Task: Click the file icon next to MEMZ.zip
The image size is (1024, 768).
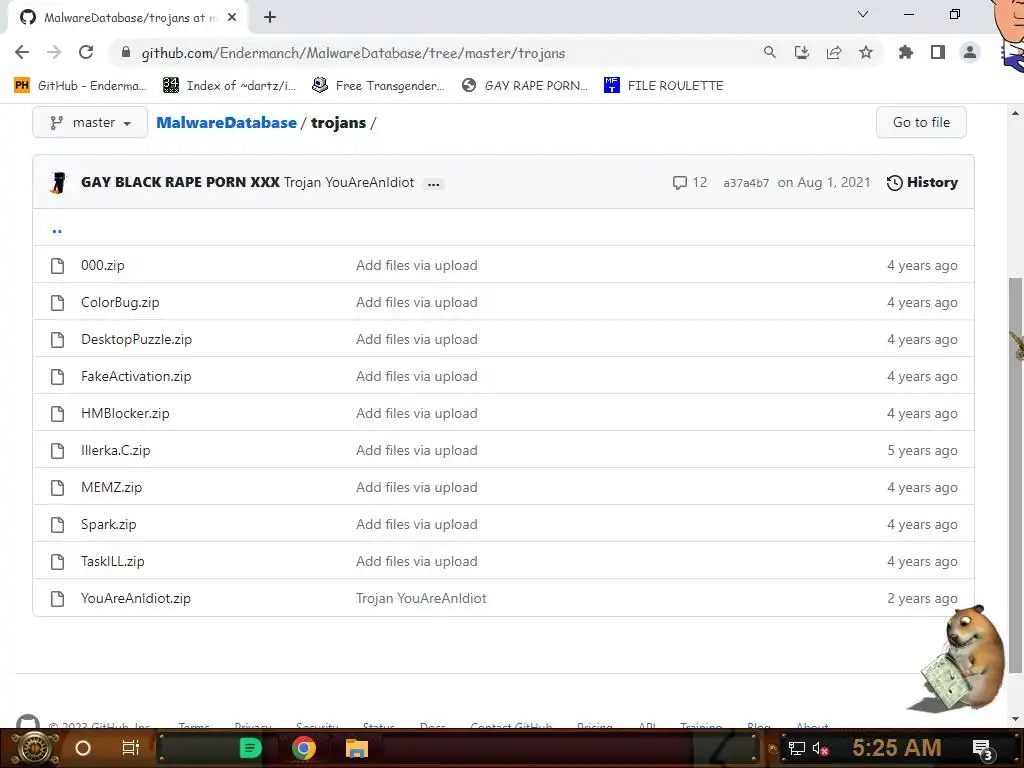Action: pos(57,488)
